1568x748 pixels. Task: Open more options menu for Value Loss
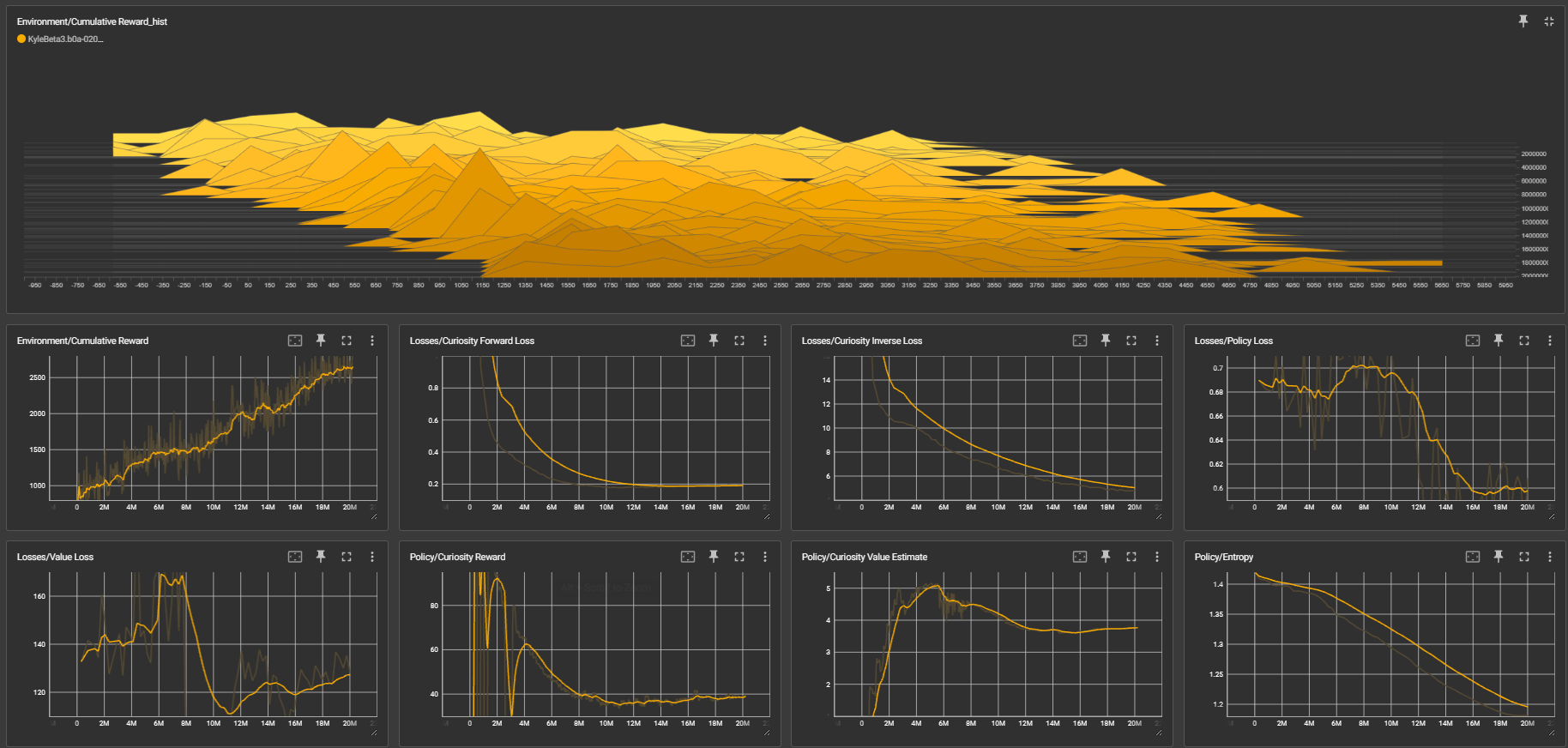[372, 557]
